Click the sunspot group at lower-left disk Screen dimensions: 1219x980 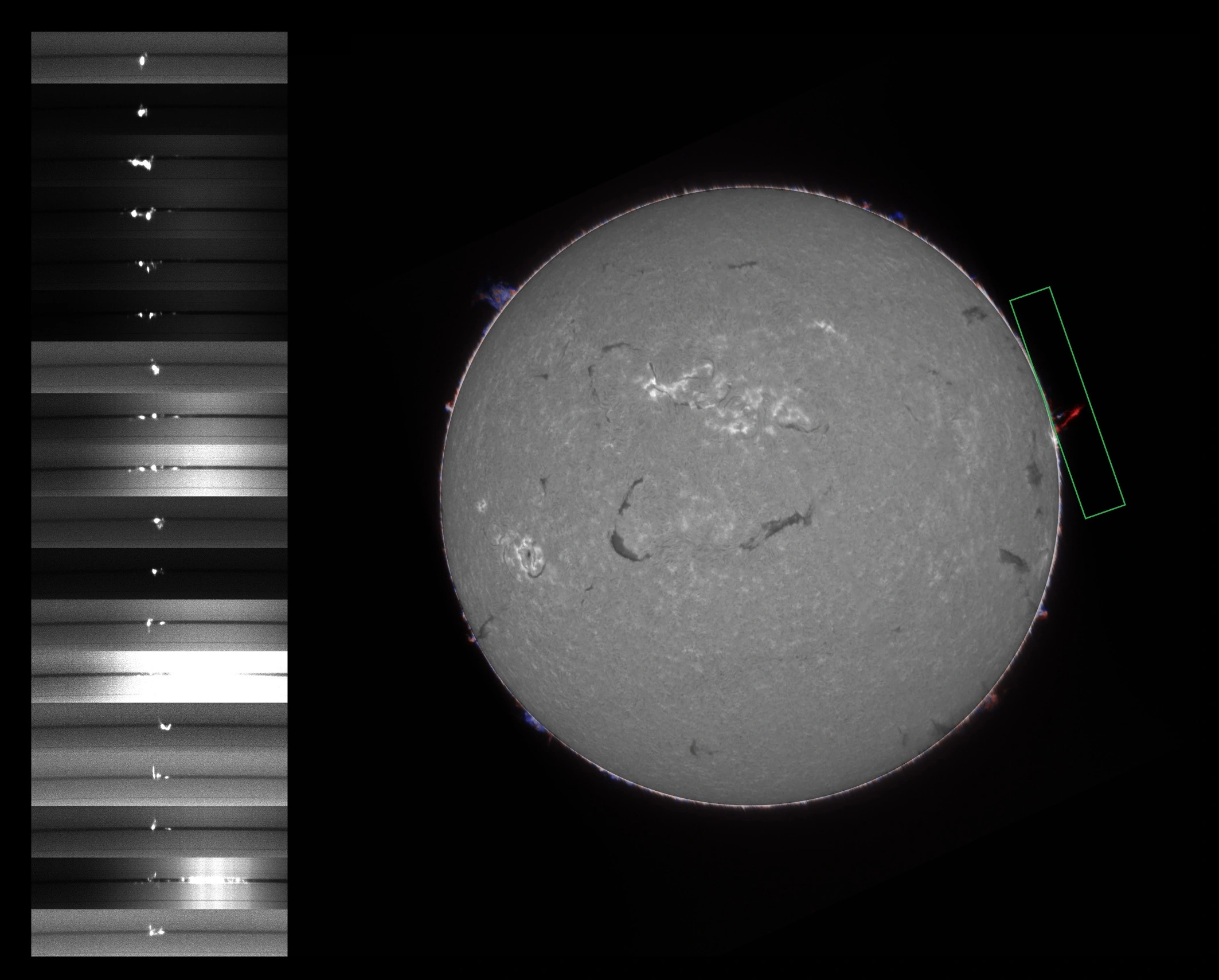pyautogui.click(x=528, y=555)
